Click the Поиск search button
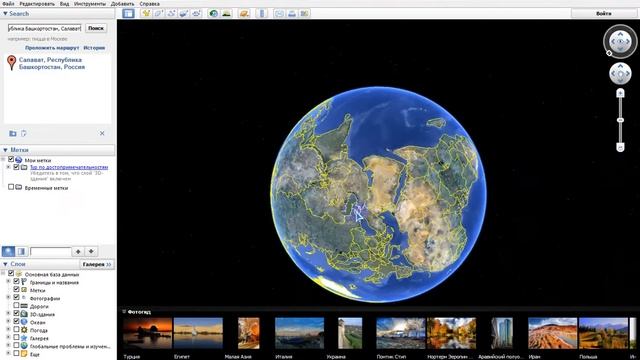 96,28
